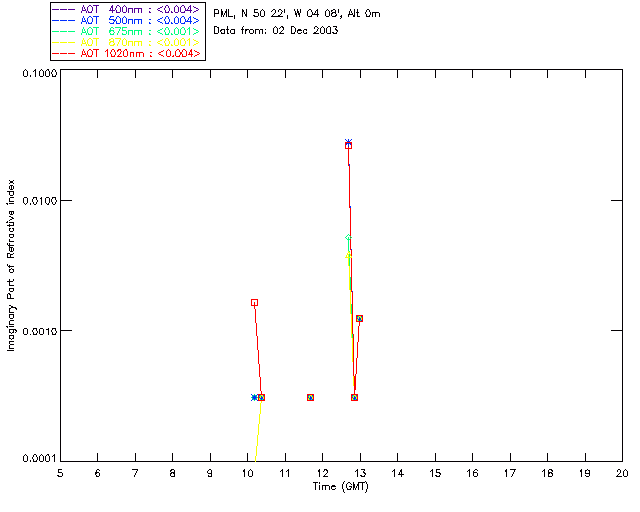640x512 pixels.
Task: Select the 'Data from: 02 Dec 2003' text
Action: tap(276, 30)
